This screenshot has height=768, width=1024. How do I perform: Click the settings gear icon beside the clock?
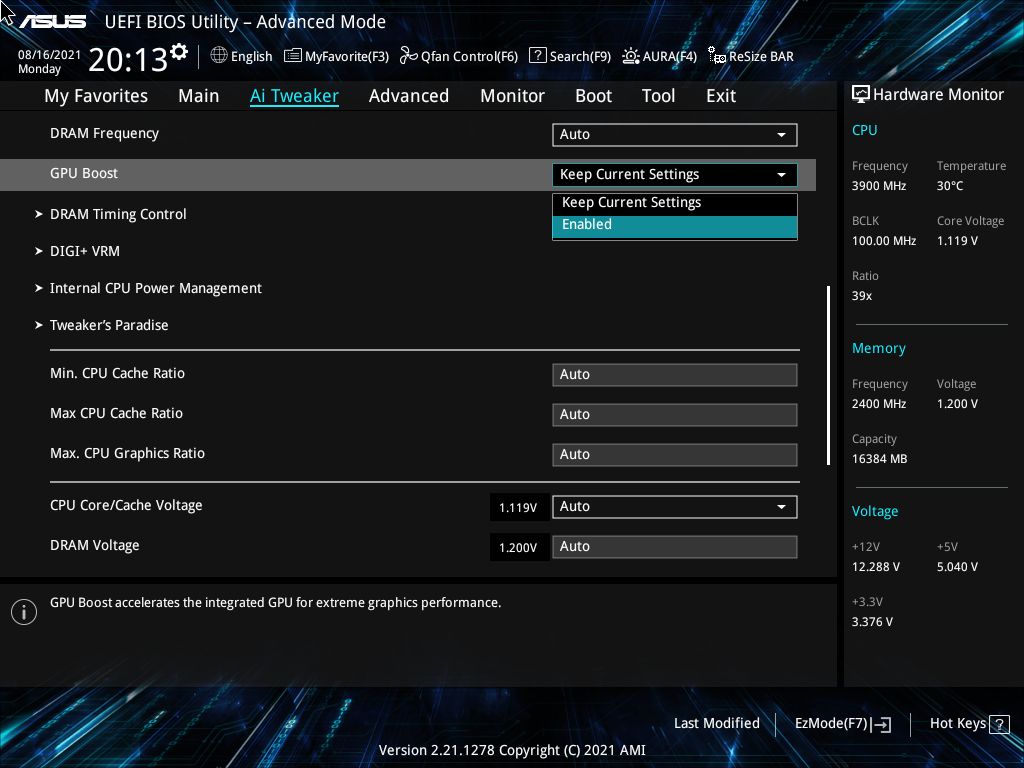(179, 52)
